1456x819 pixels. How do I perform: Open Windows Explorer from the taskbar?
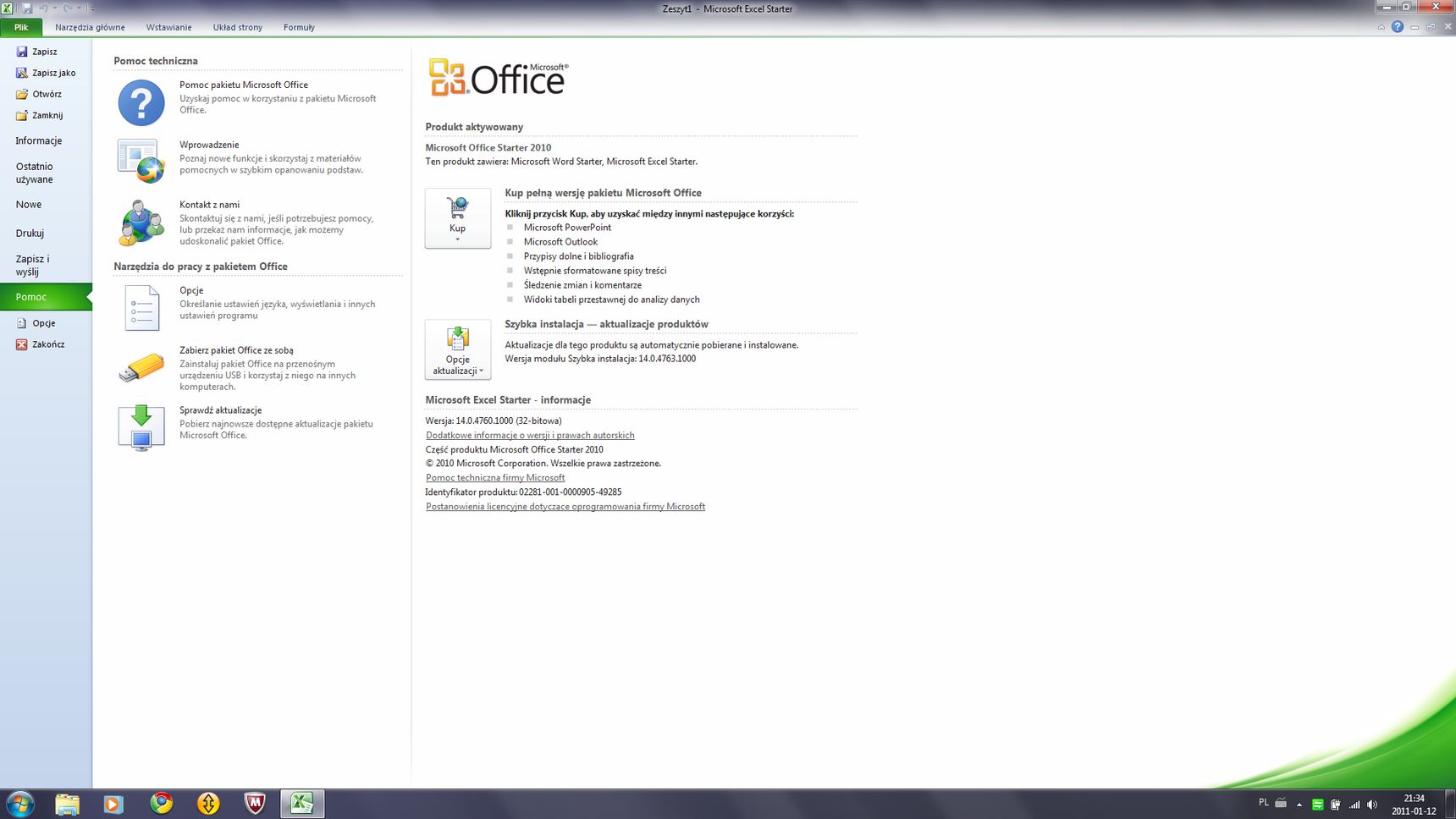point(67,803)
